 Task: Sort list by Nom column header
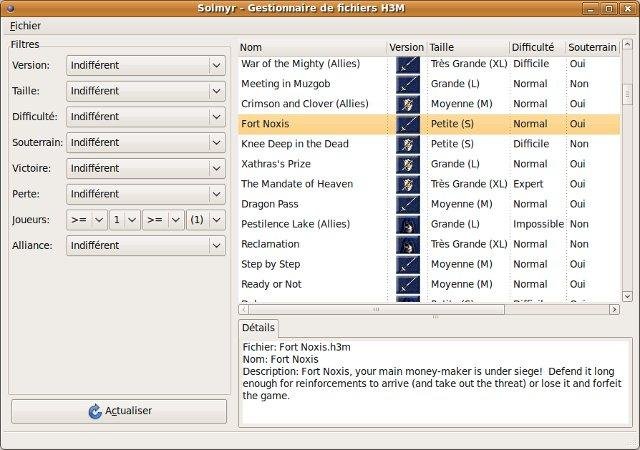pyautogui.click(x=312, y=47)
